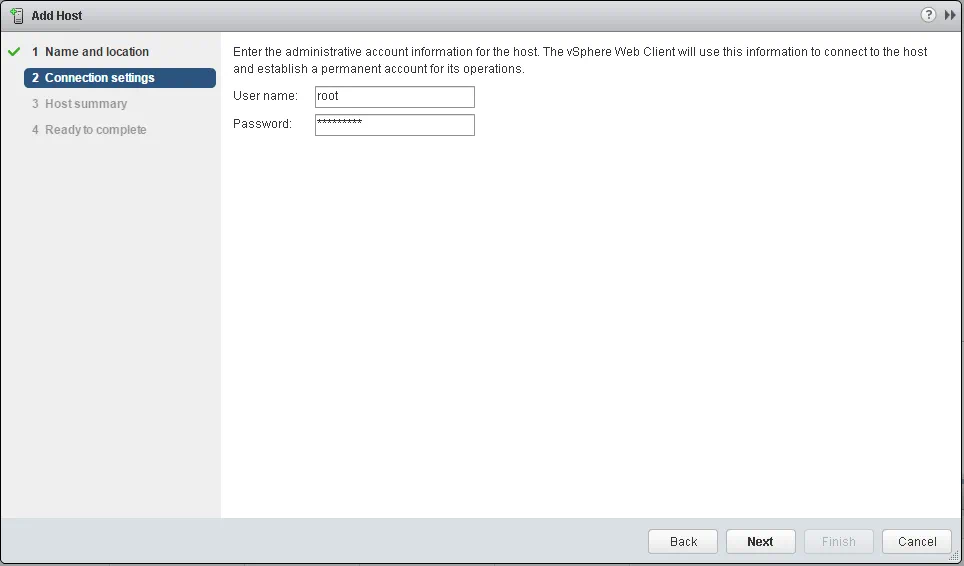964x566 pixels.
Task: Click the Add Host server icon in title bar
Action: (17, 15)
